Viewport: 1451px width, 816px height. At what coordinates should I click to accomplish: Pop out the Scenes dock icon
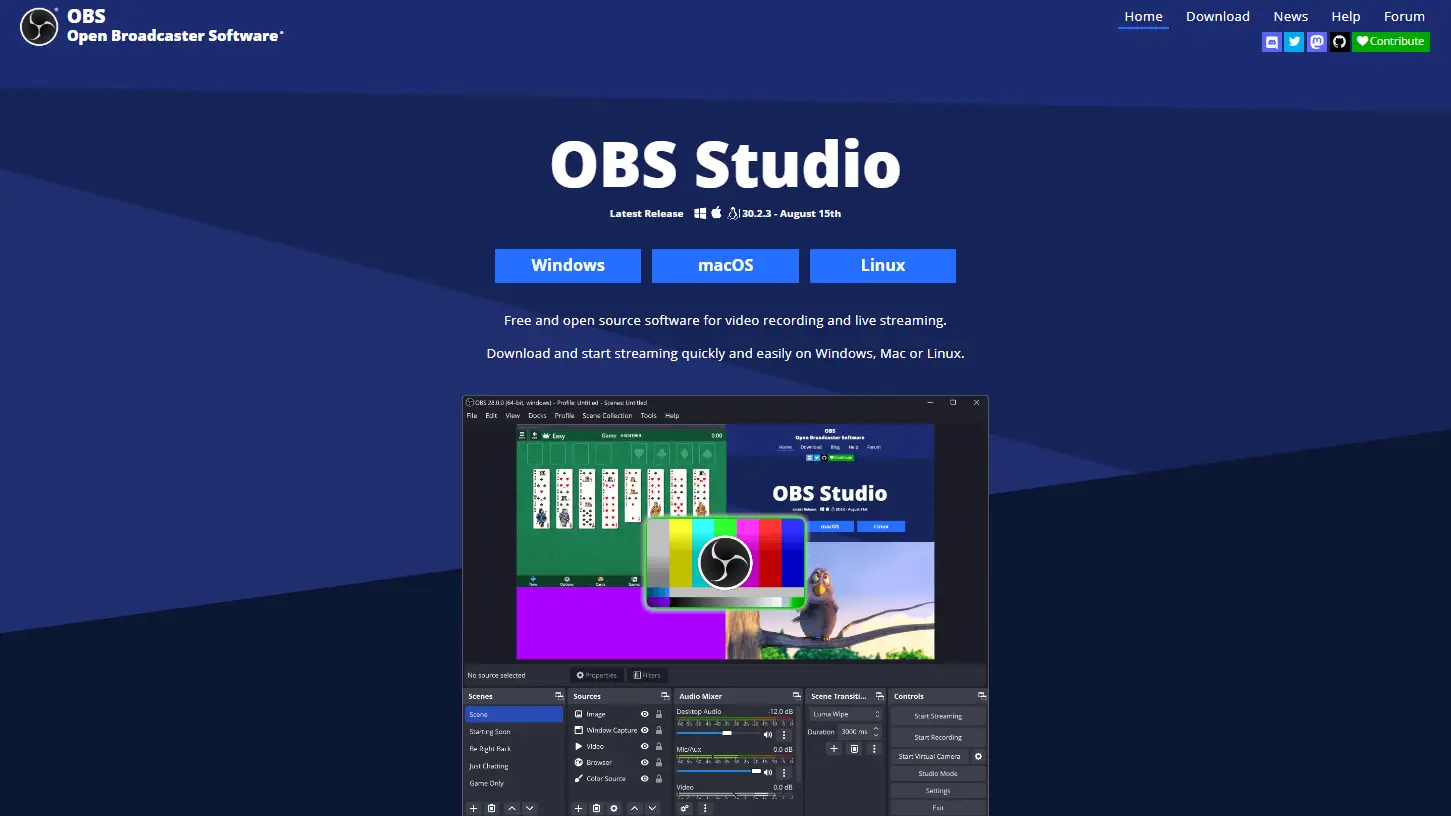[559, 696]
